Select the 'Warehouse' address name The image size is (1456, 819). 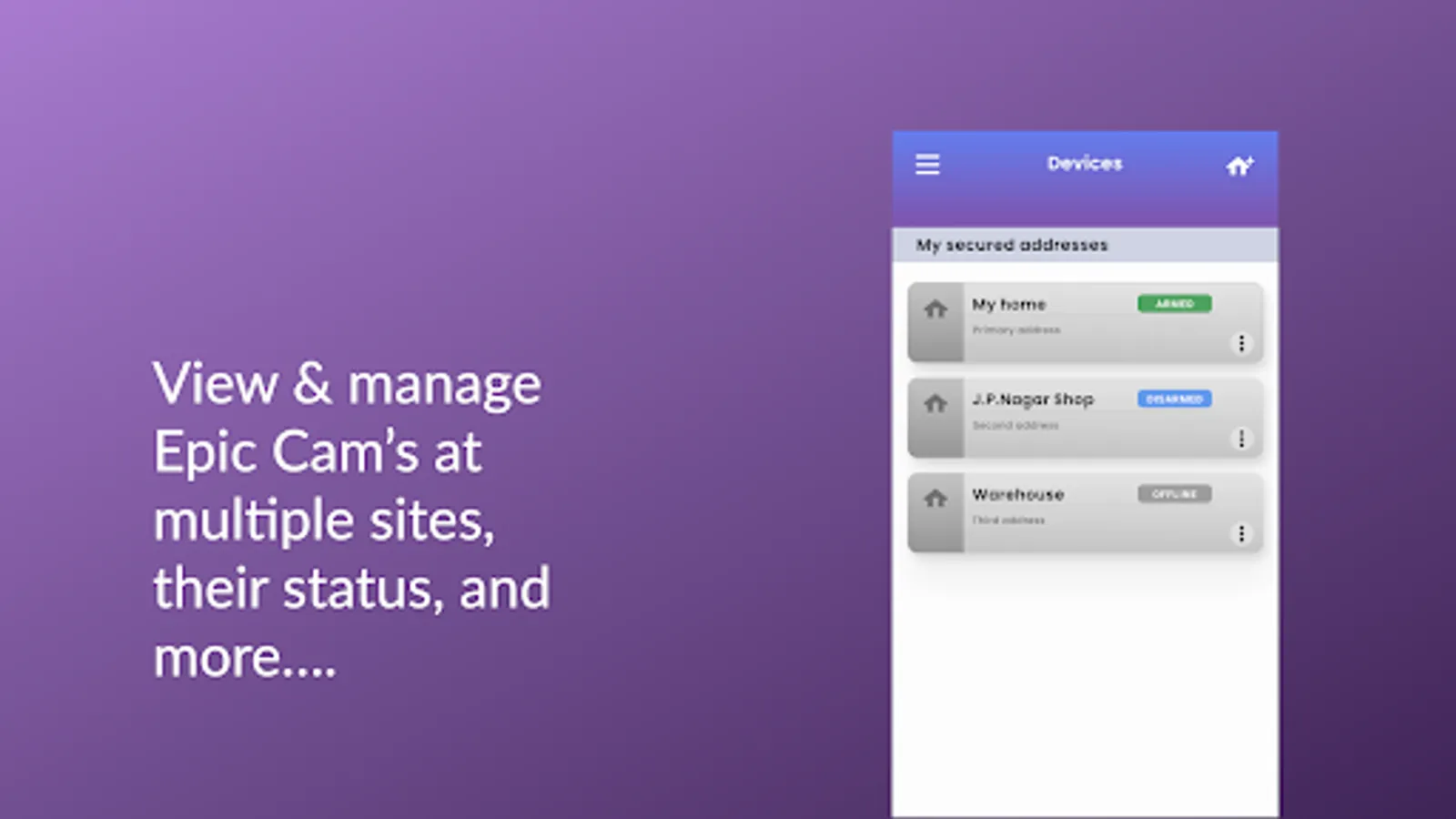(x=1017, y=494)
